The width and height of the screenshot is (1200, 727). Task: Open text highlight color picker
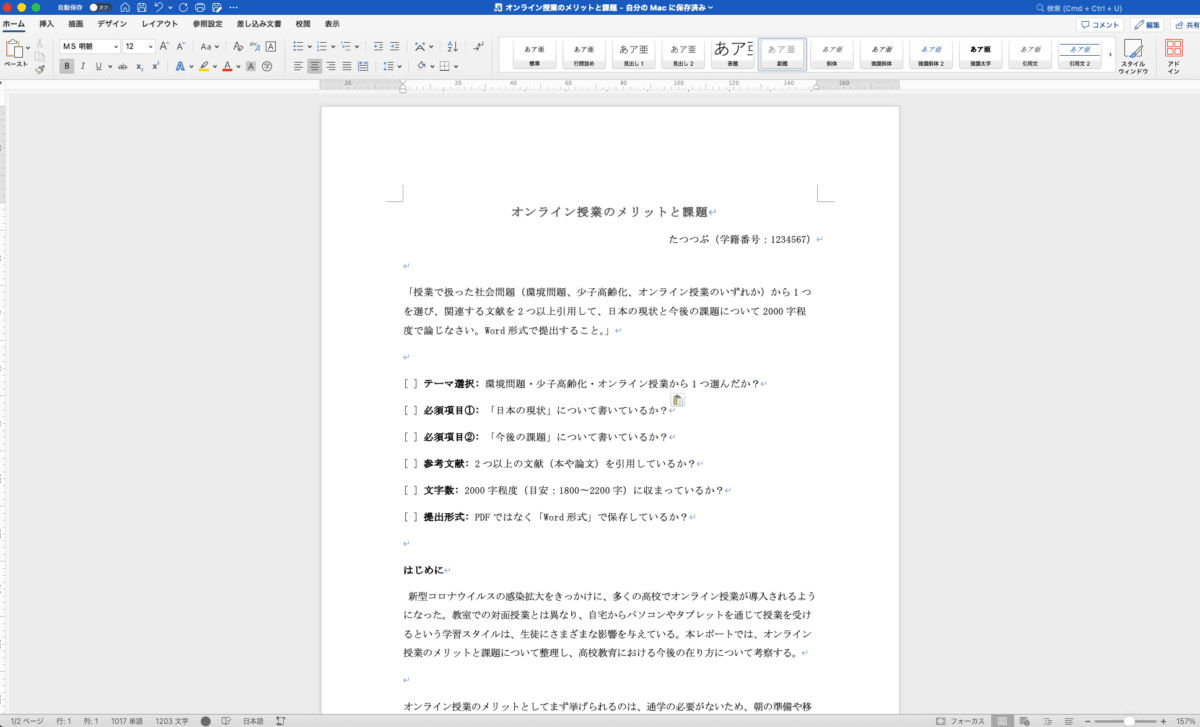click(214, 66)
